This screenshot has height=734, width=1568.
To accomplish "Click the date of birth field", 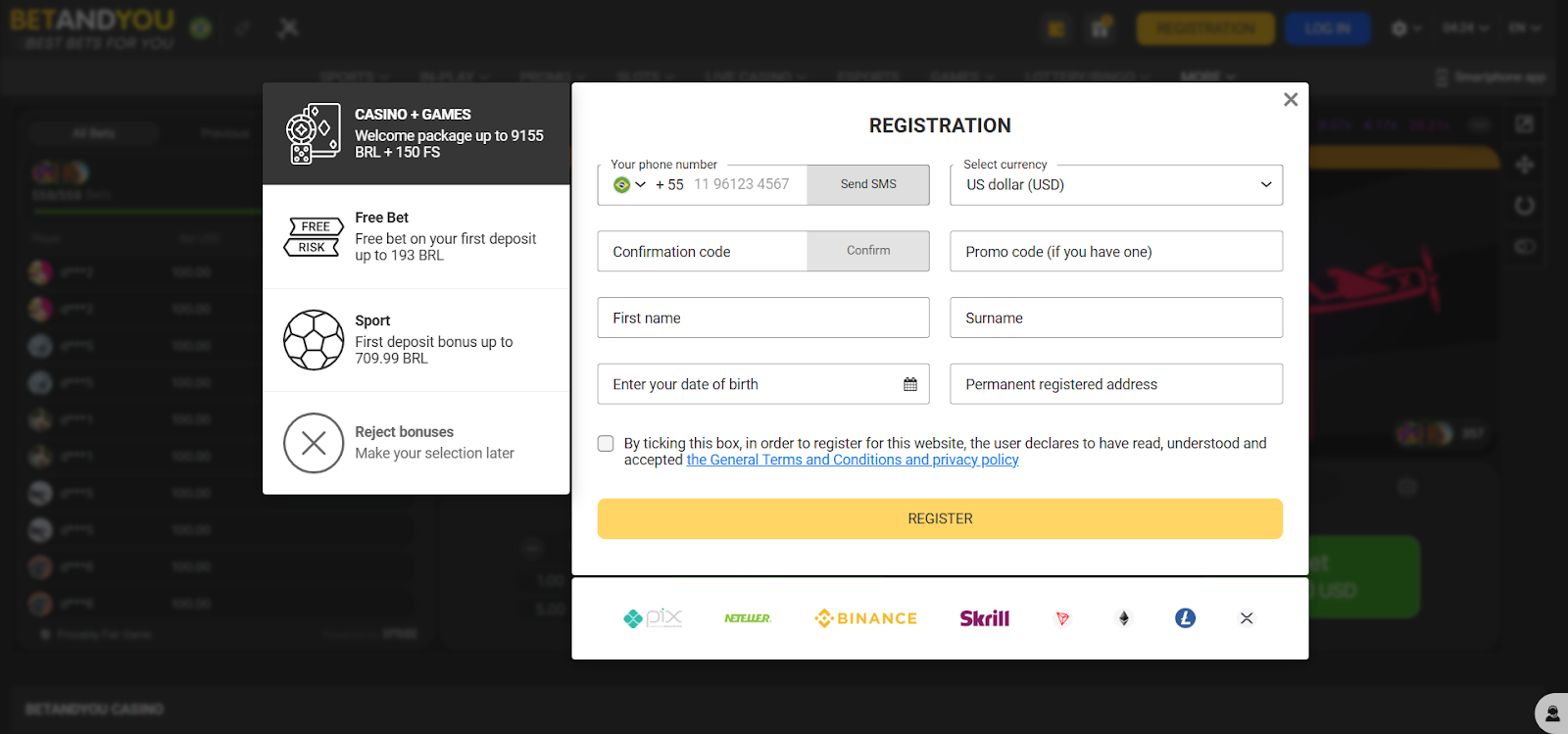I will point(763,384).
